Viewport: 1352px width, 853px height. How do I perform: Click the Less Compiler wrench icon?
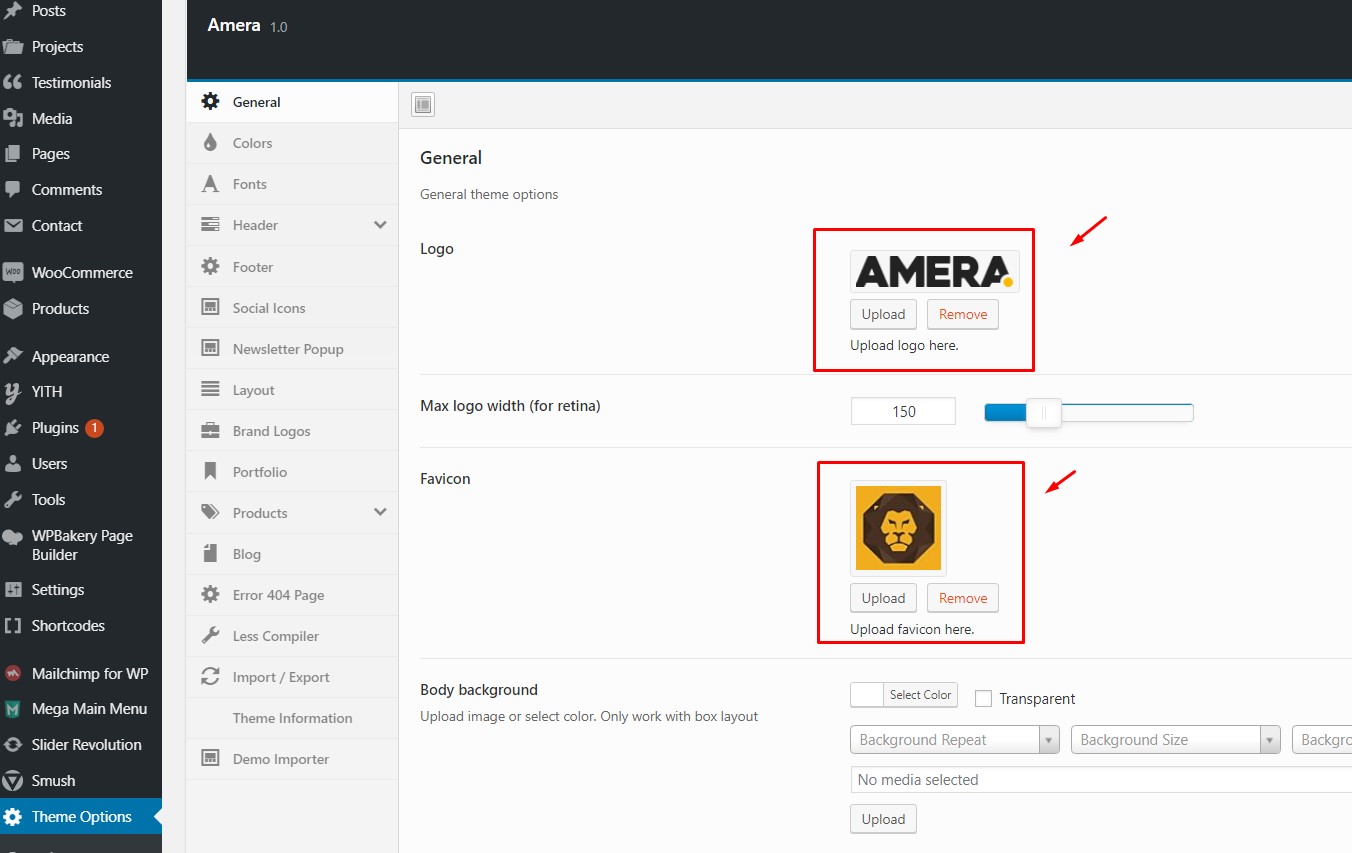[x=210, y=636]
